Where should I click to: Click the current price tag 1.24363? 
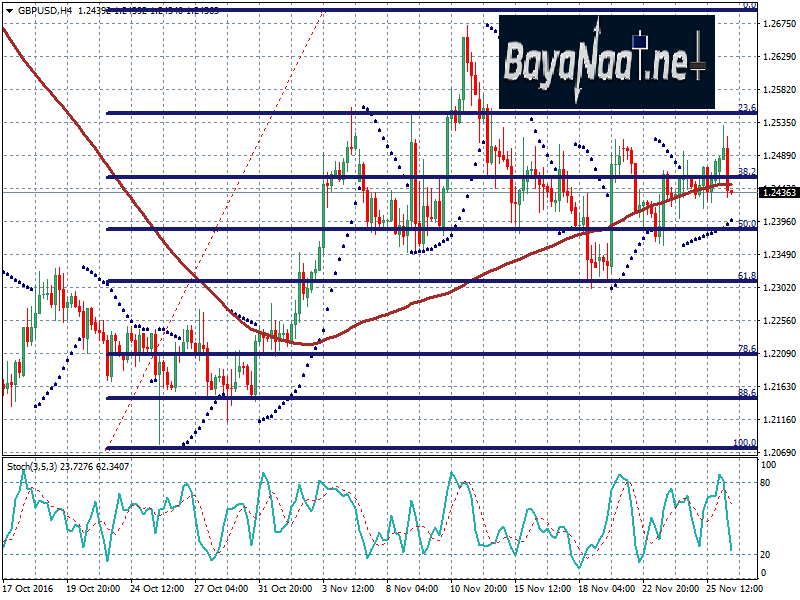pyautogui.click(x=778, y=192)
